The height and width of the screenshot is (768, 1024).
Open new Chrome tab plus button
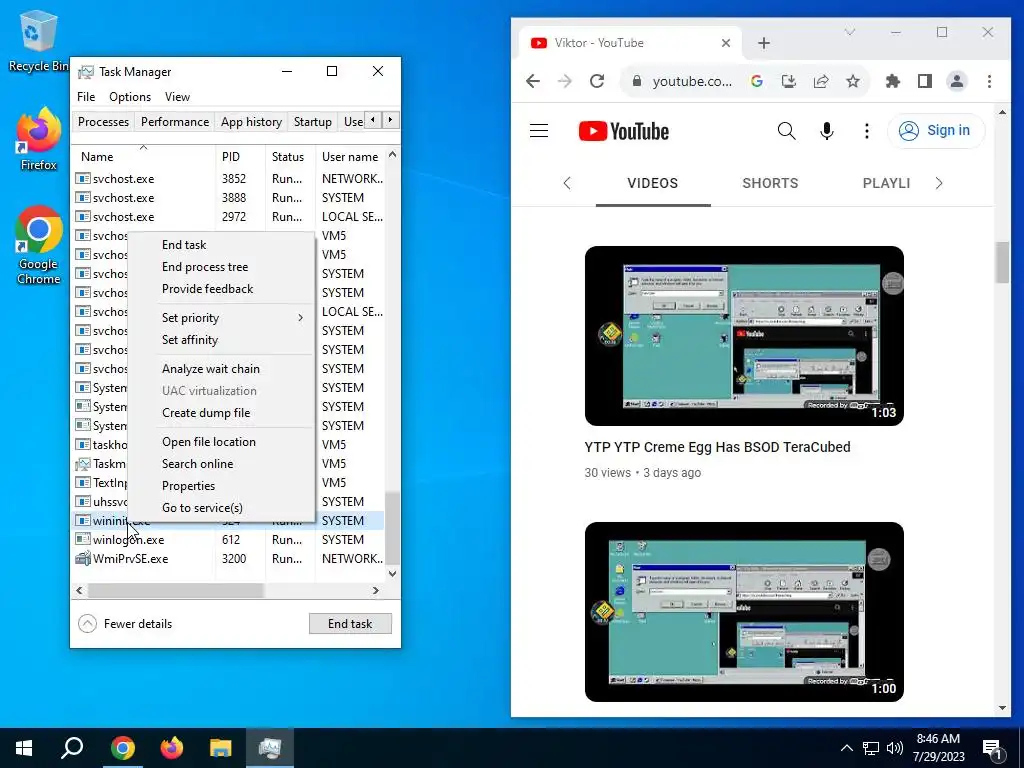[x=764, y=43]
